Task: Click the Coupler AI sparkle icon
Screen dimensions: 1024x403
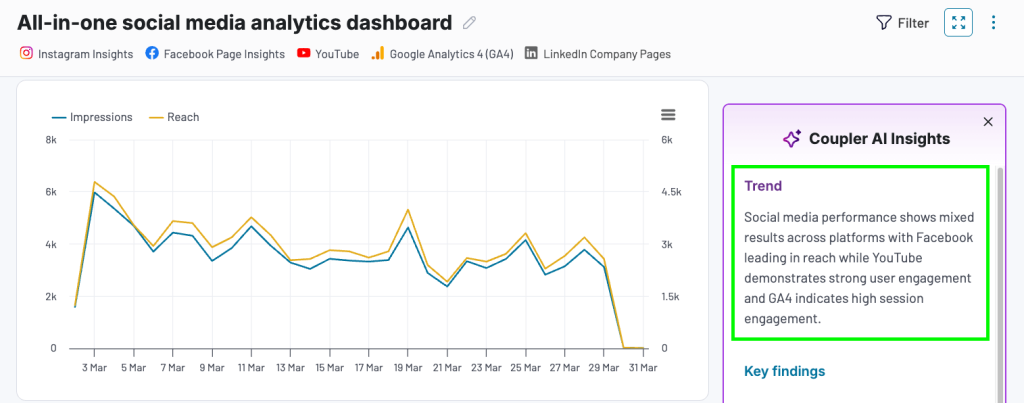Action: [x=792, y=139]
